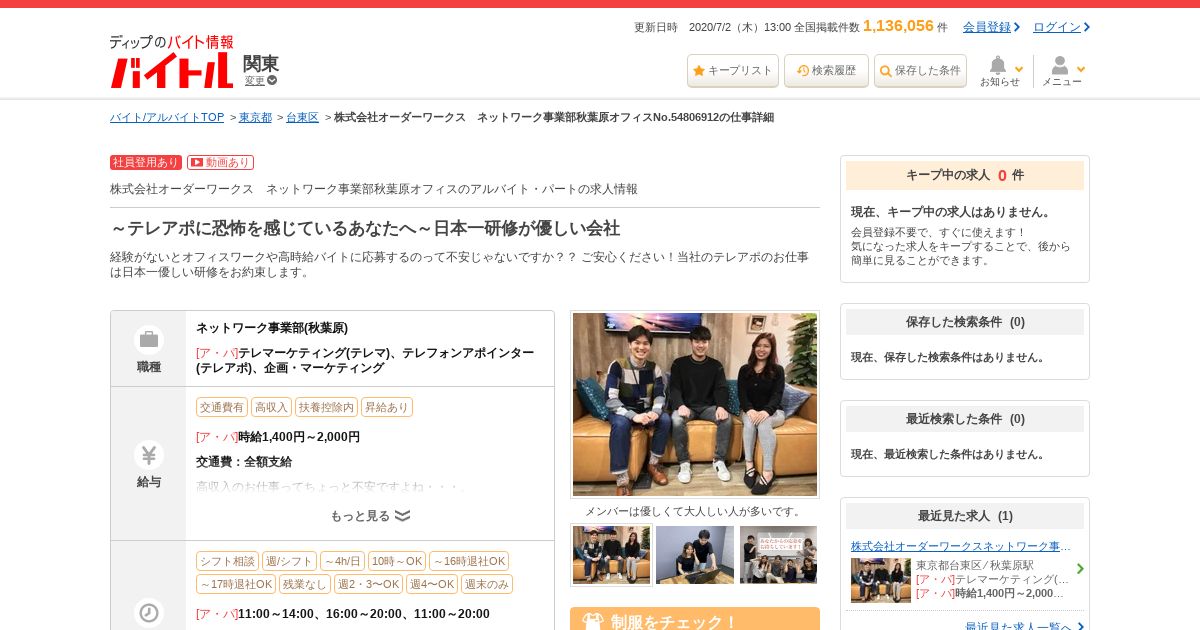The width and height of the screenshot is (1200, 630).
Task: Click the green arrow on recent job
Action: 1080,569
